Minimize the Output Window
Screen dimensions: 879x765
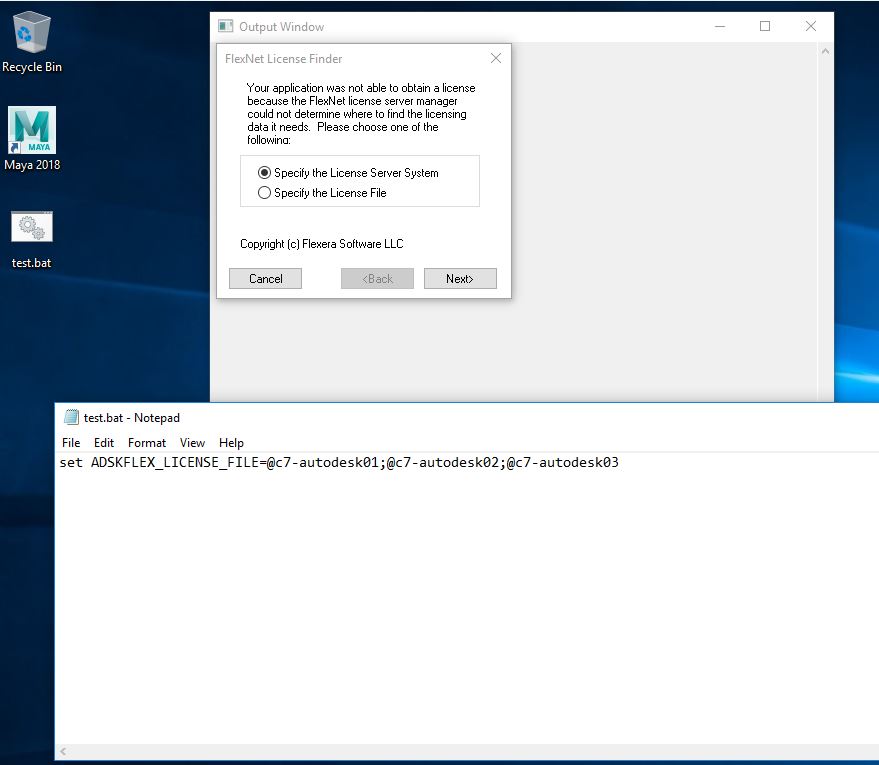pos(720,26)
